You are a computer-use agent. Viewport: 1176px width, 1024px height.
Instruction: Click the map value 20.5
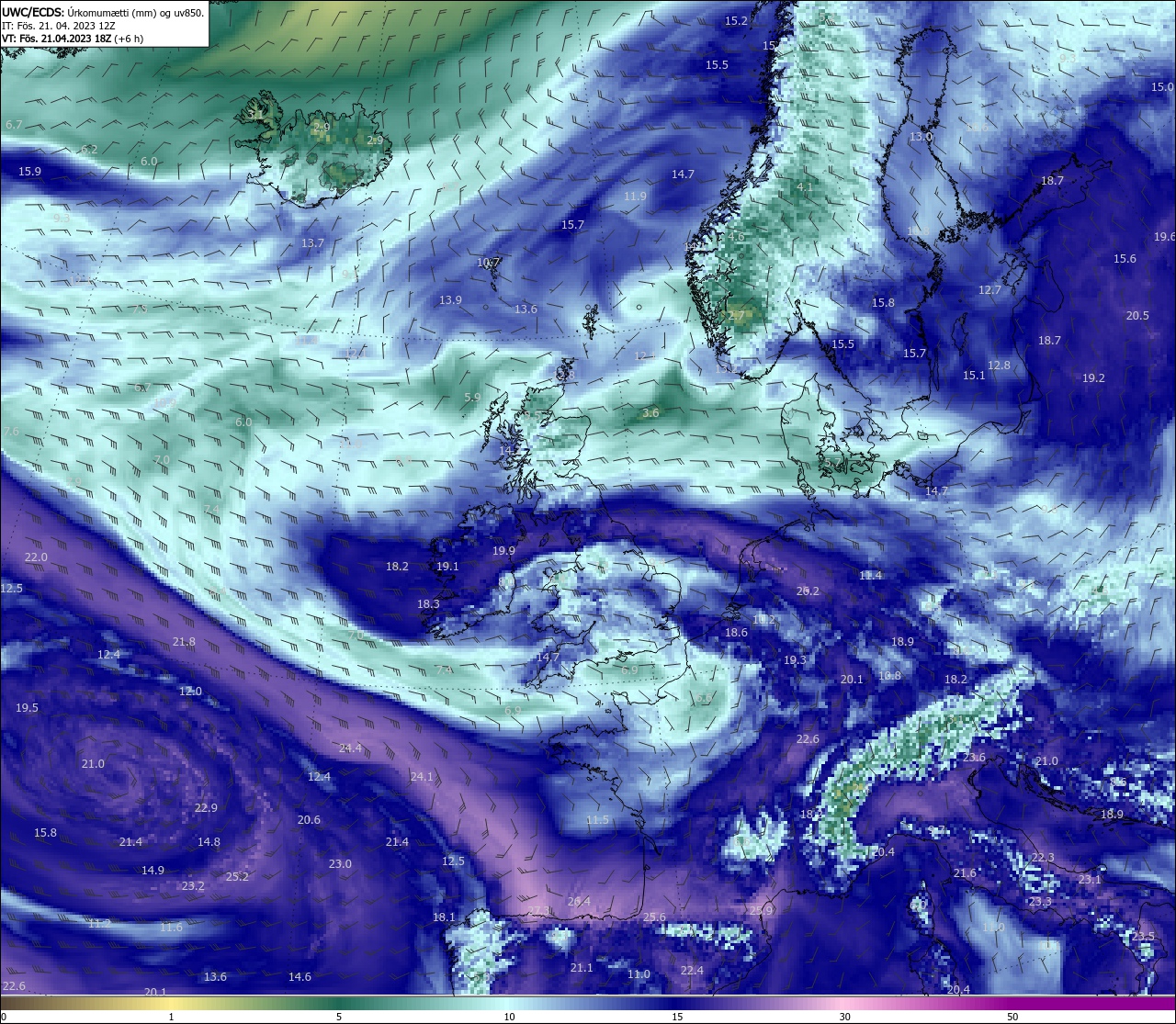point(1137,315)
